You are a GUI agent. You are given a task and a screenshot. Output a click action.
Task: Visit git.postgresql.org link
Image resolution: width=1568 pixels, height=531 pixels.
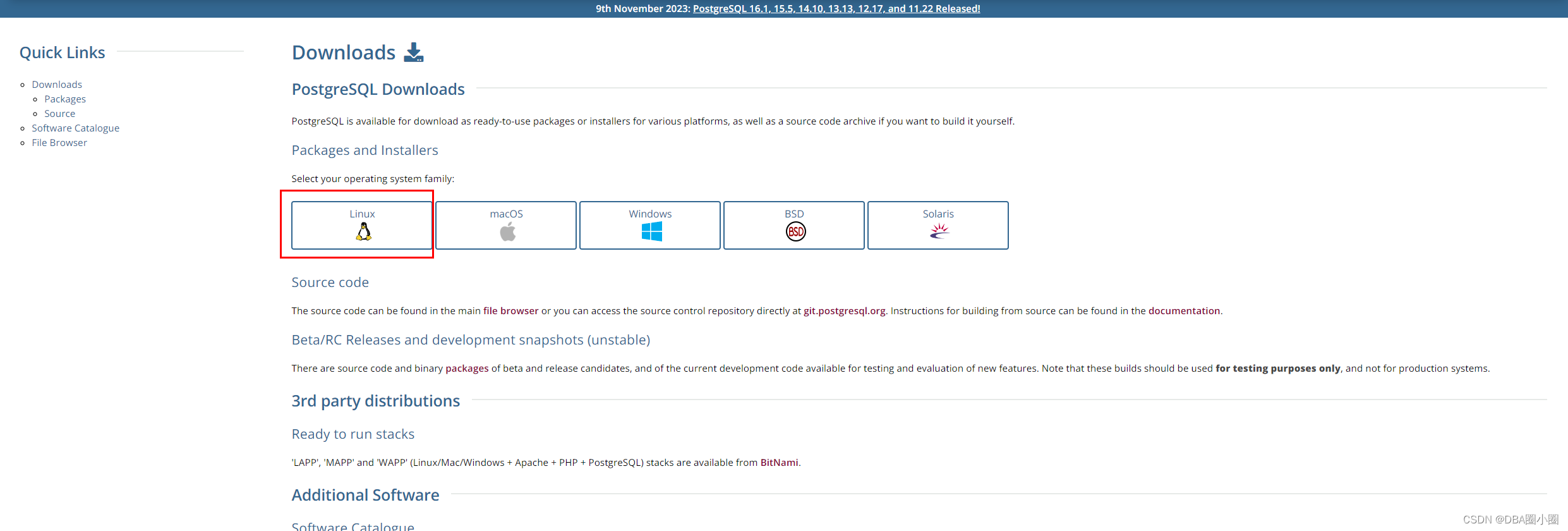pyautogui.click(x=844, y=310)
